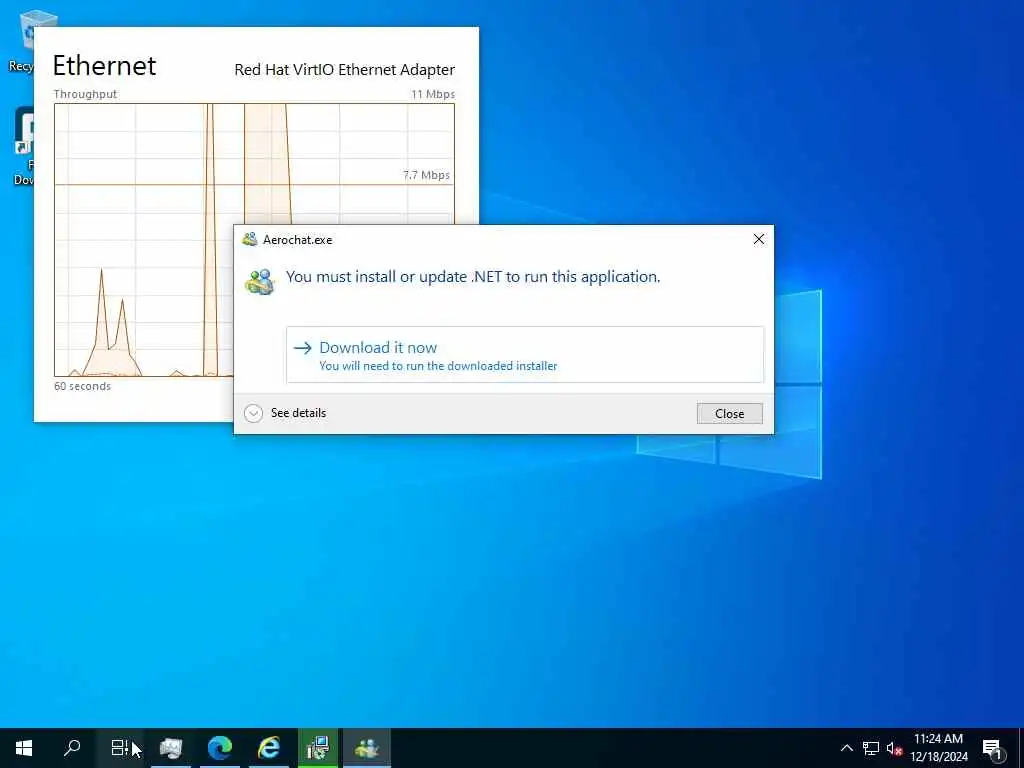Click the taskbar icon left of Edge
The height and width of the screenshot is (768, 1024).
coord(171,748)
